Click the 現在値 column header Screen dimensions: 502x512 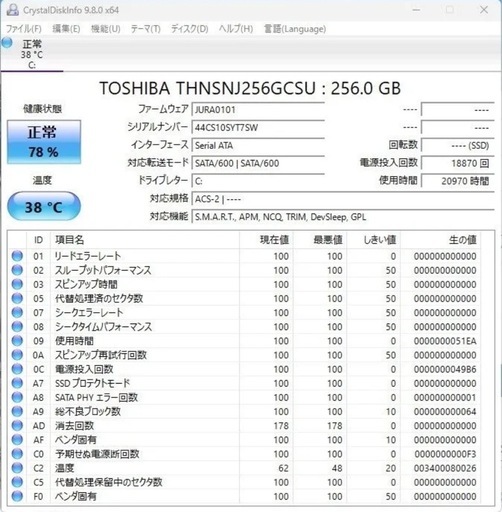266,240
